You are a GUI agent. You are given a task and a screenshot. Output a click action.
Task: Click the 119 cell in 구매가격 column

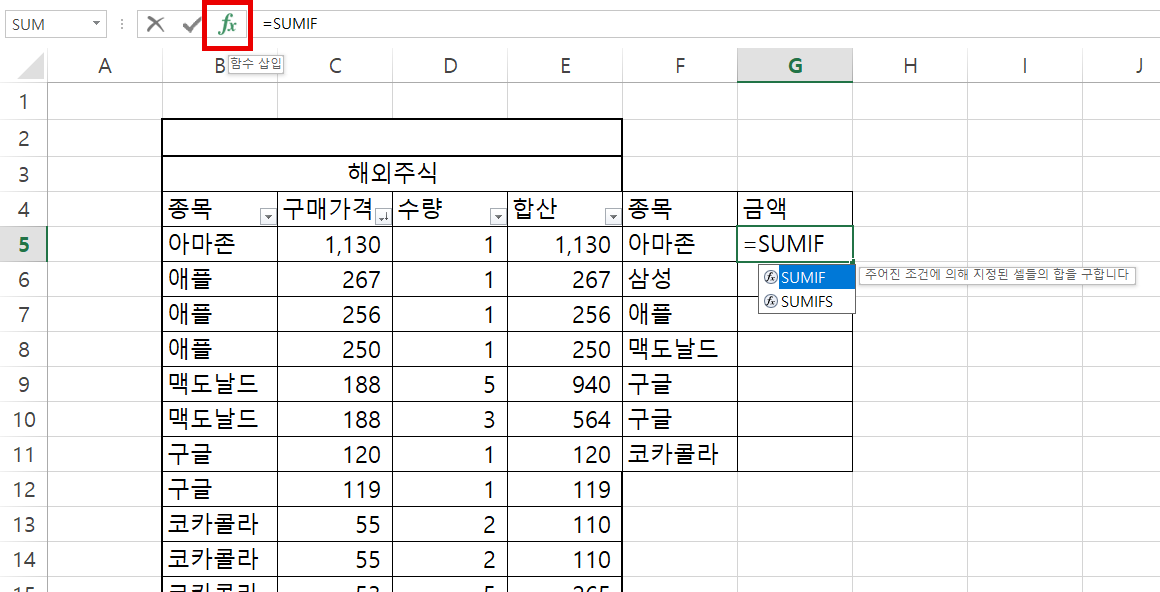coord(335,489)
